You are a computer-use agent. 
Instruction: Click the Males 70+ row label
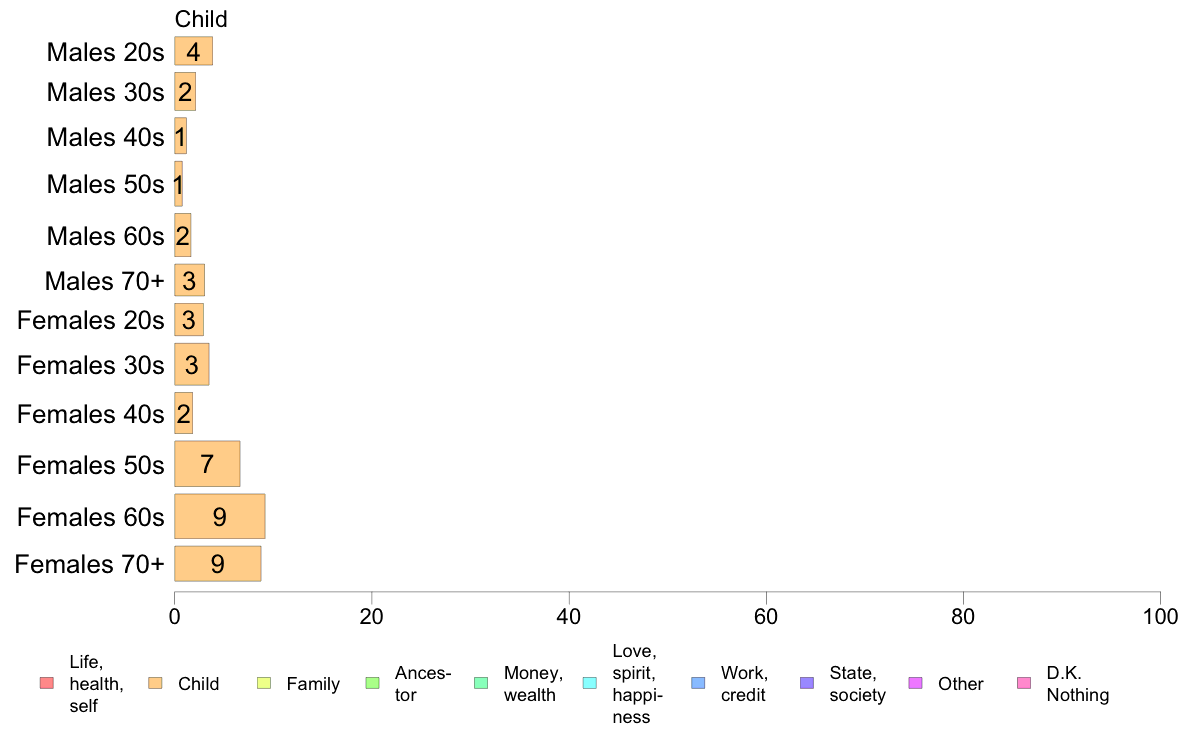coord(105,281)
